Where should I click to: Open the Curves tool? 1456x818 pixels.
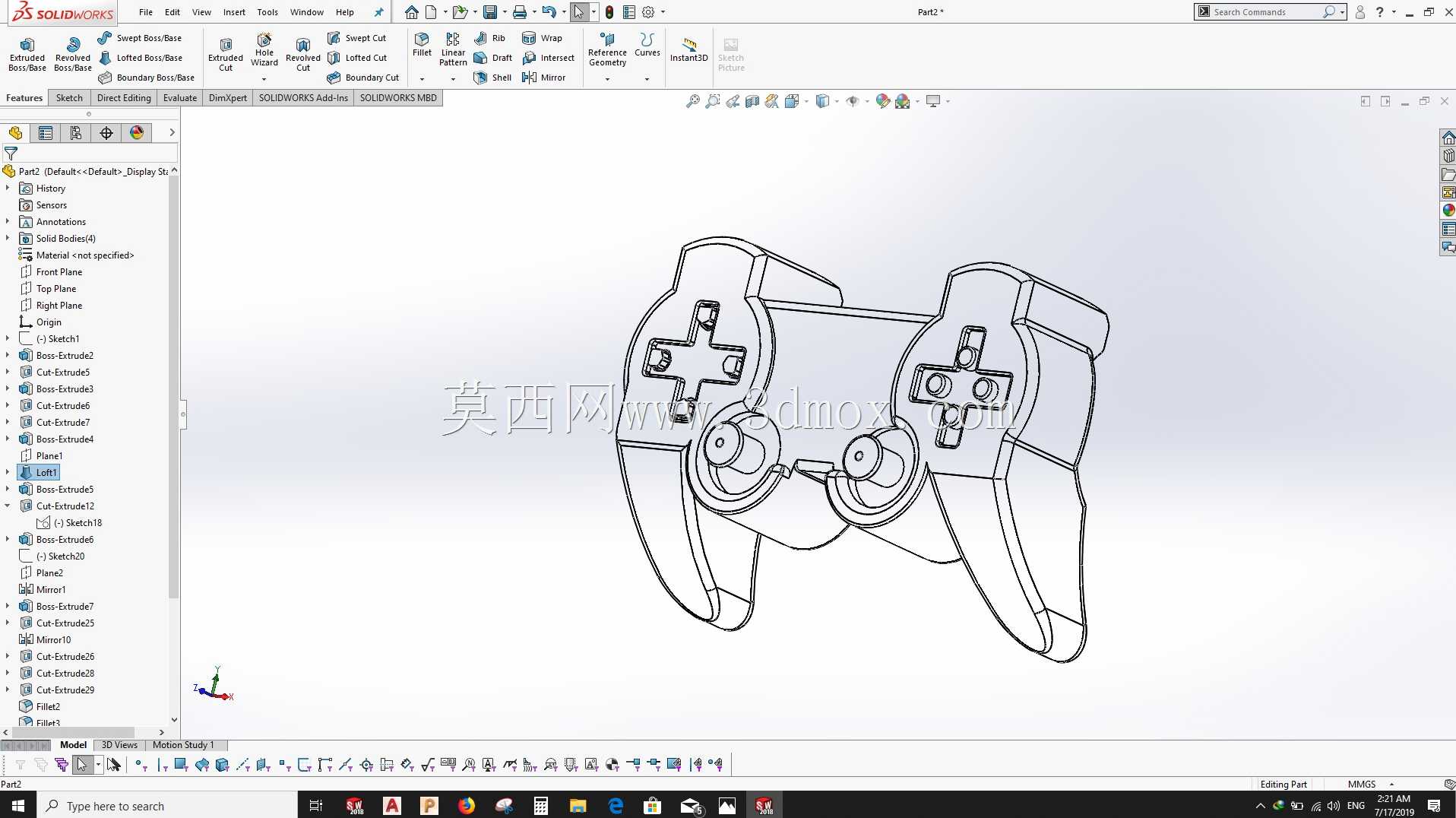click(x=647, y=45)
